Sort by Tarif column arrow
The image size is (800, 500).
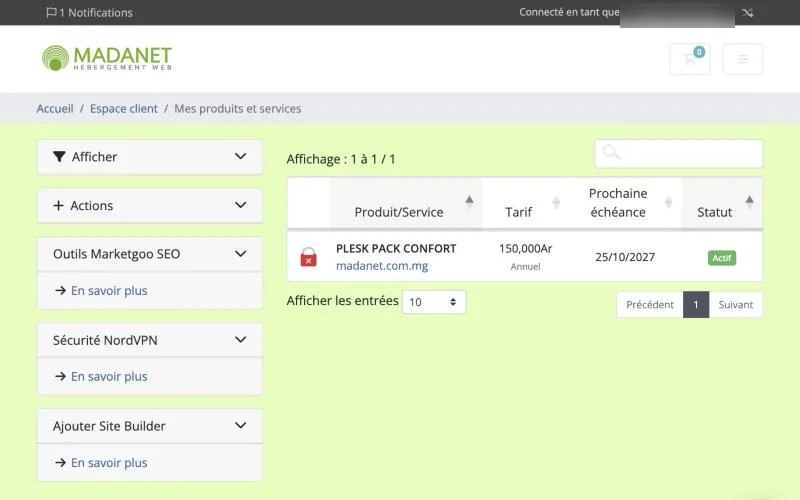(x=556, y=203)
